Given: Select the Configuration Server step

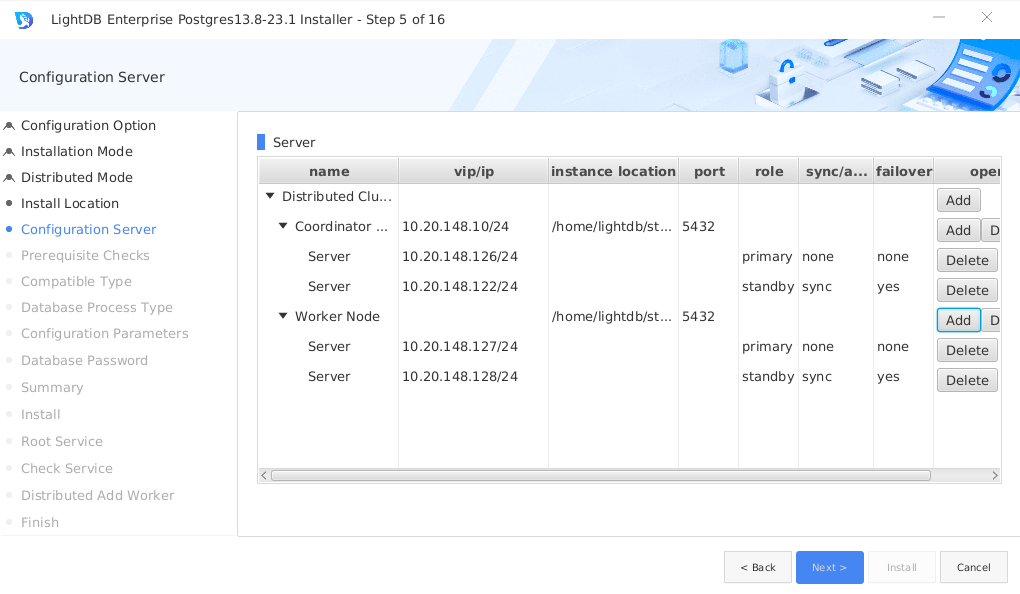Looking at the screenshot, I should coord(88,229).
